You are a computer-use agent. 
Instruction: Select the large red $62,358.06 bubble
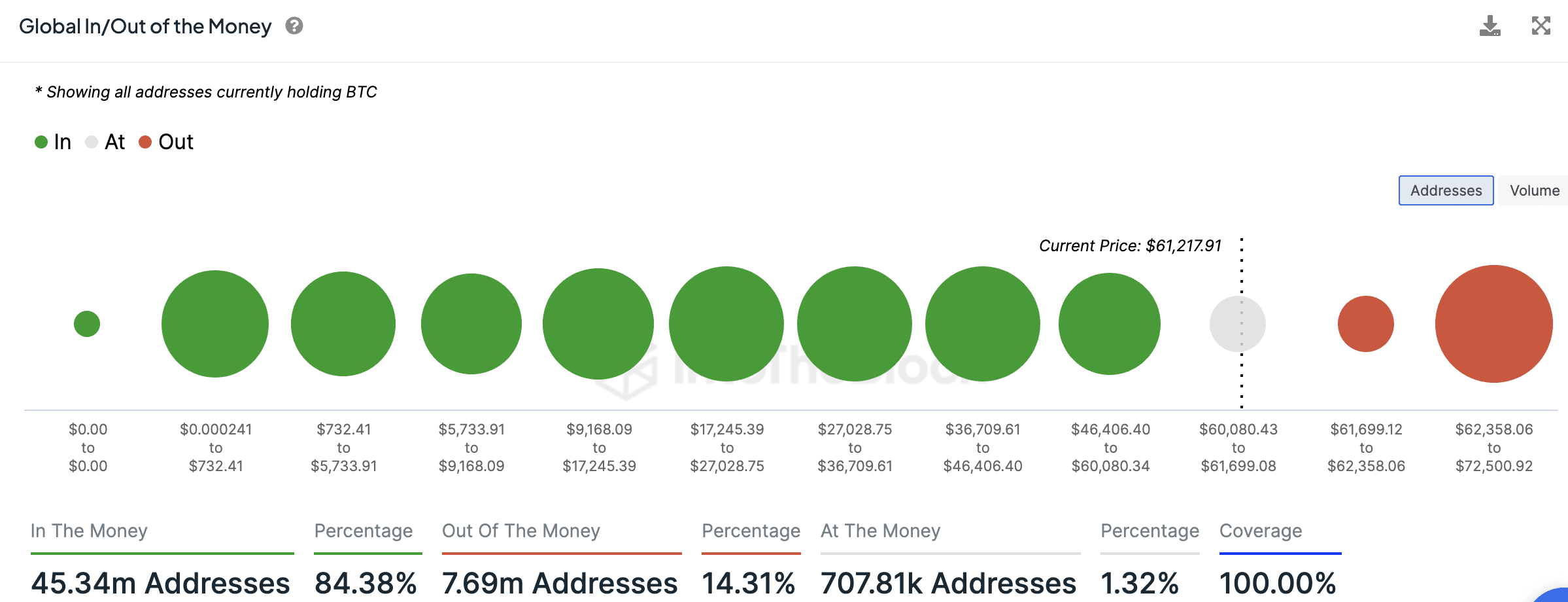coord(1494,324)
